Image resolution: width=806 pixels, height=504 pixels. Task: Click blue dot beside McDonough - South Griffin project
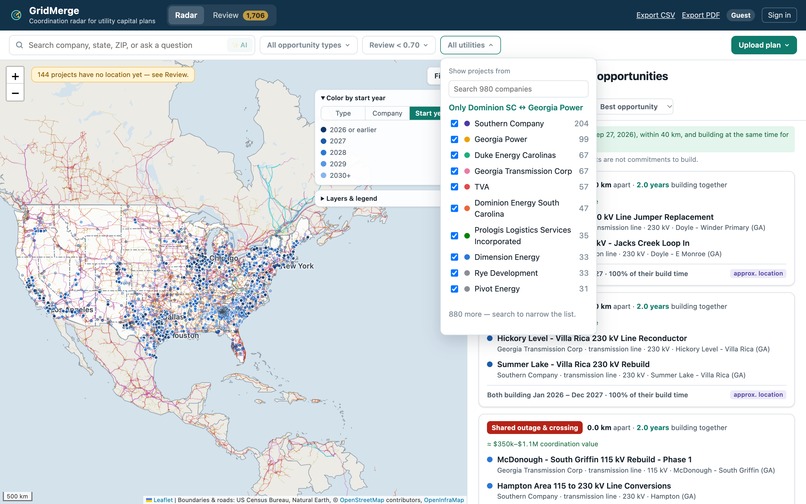tap(490, 459)
